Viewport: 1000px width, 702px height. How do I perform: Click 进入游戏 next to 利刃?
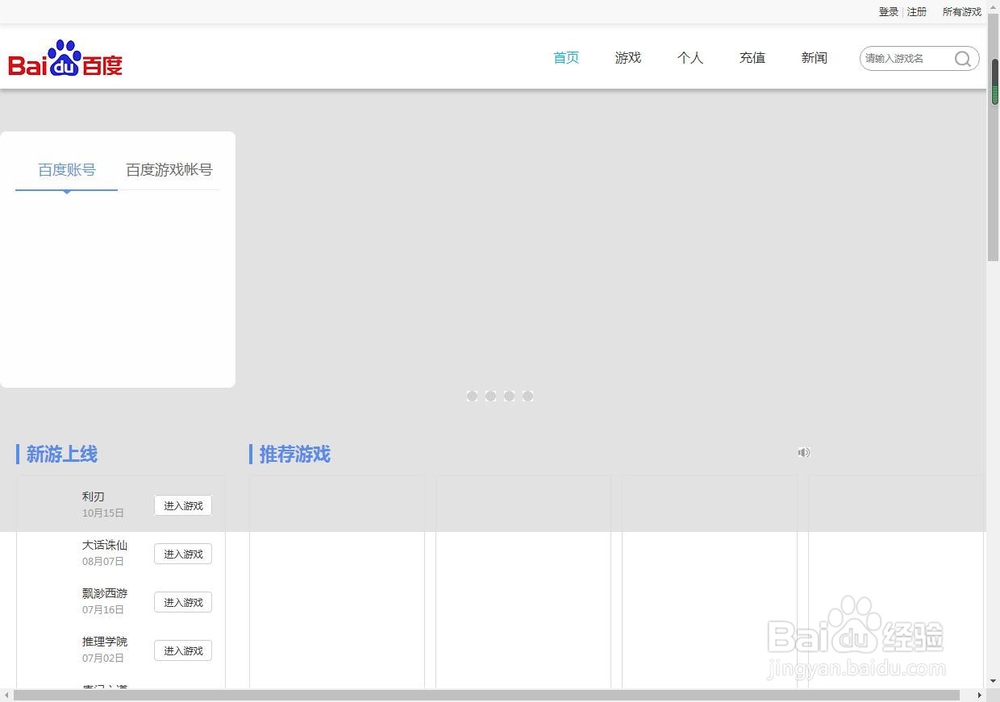coord(183,505)
